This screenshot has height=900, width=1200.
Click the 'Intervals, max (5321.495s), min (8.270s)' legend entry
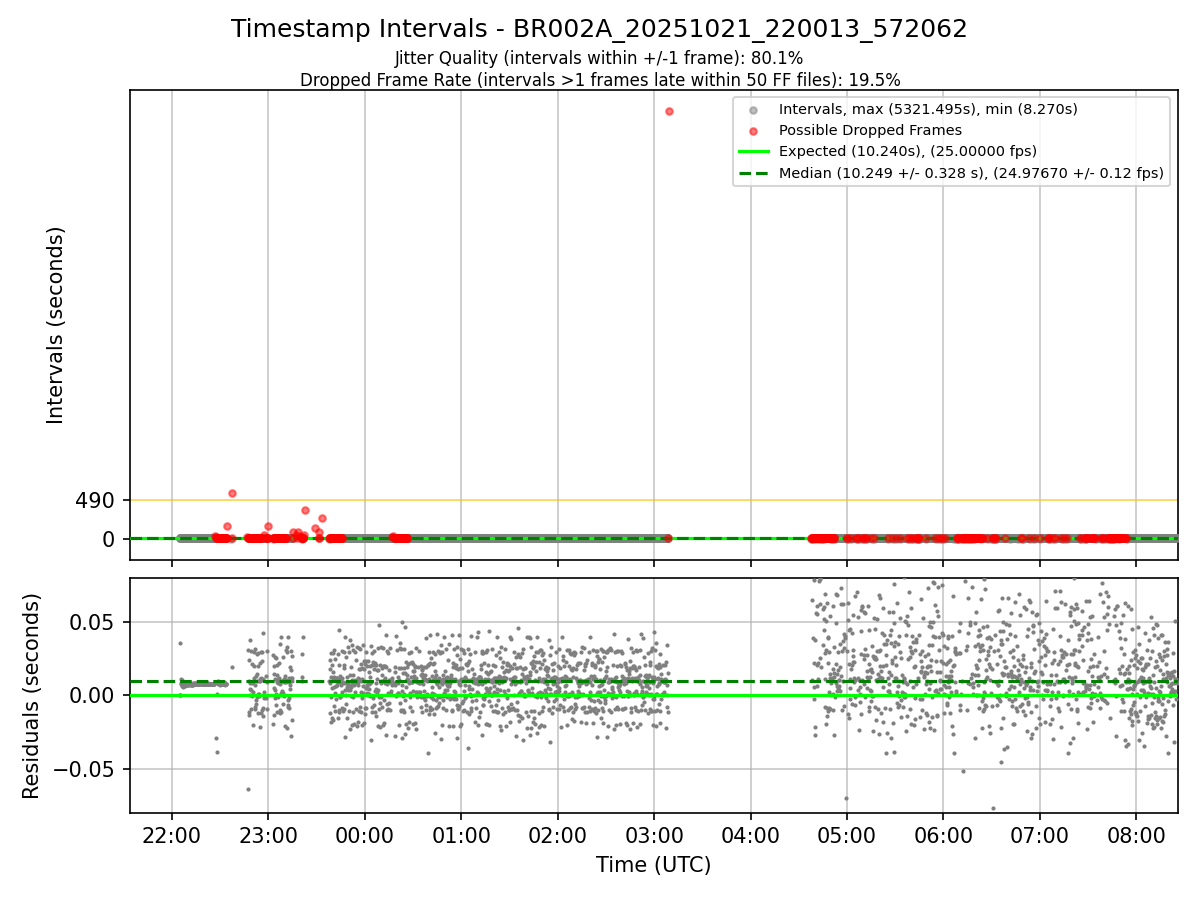(928, 109)
